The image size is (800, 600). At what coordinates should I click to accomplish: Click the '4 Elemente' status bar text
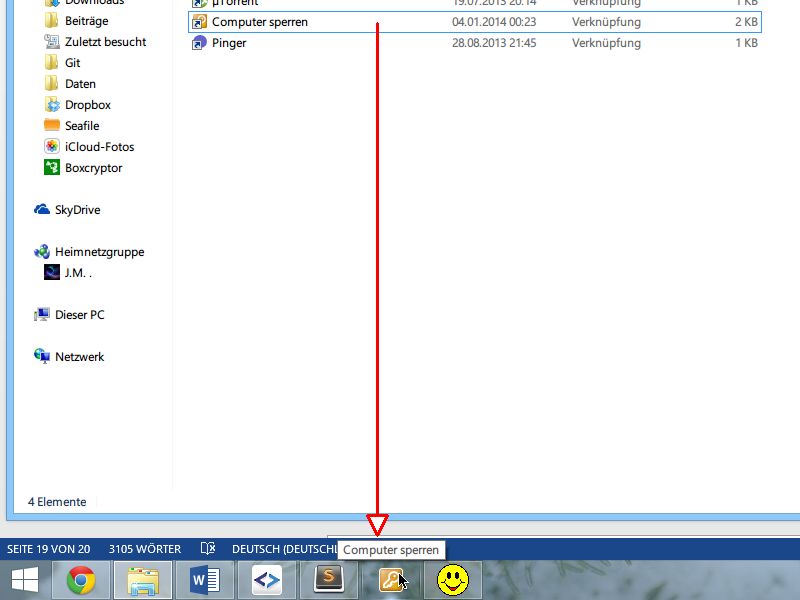click(57, 502)
